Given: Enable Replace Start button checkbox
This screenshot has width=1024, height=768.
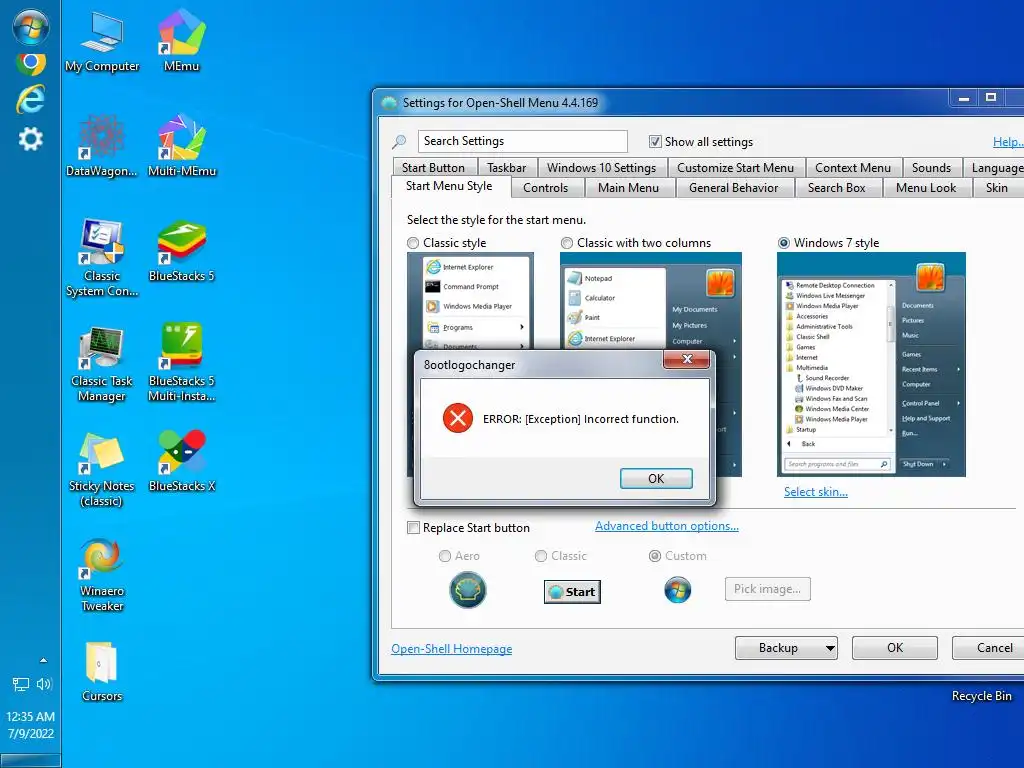Looking at the screenshot, I should [x=413, y=528].
